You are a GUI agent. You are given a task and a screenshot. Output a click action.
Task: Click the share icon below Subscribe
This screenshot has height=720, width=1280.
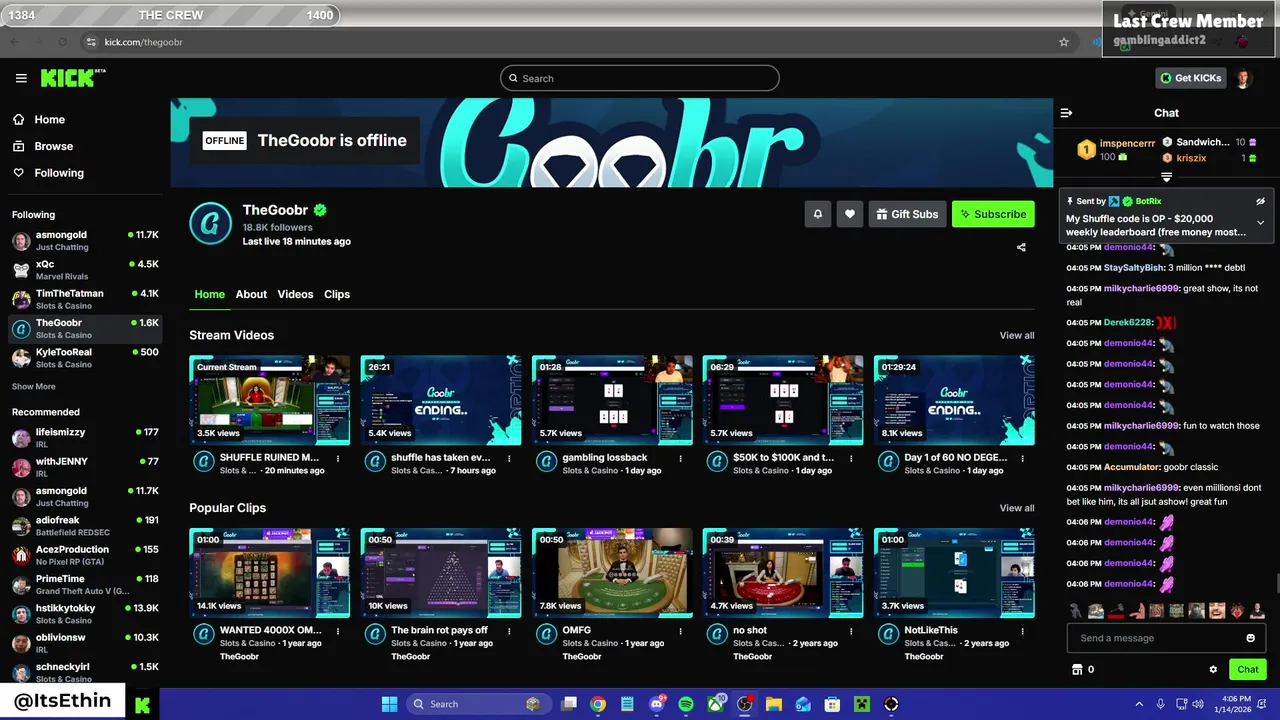tap(1021, 247)
